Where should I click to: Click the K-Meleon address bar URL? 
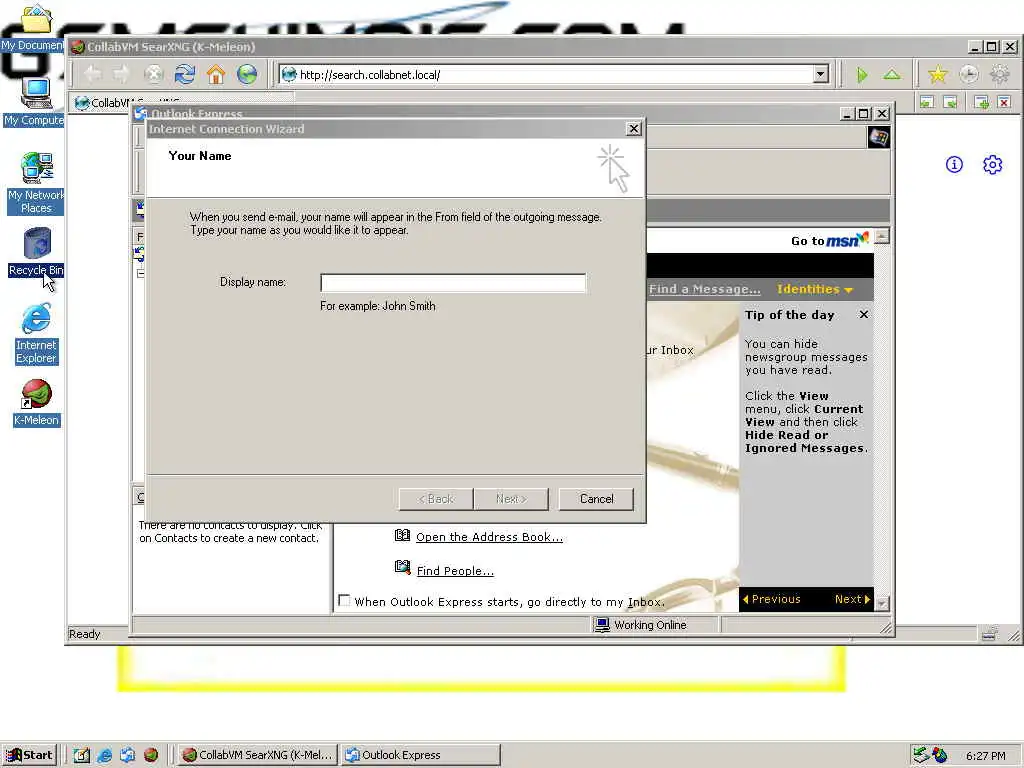pos(370,74)
